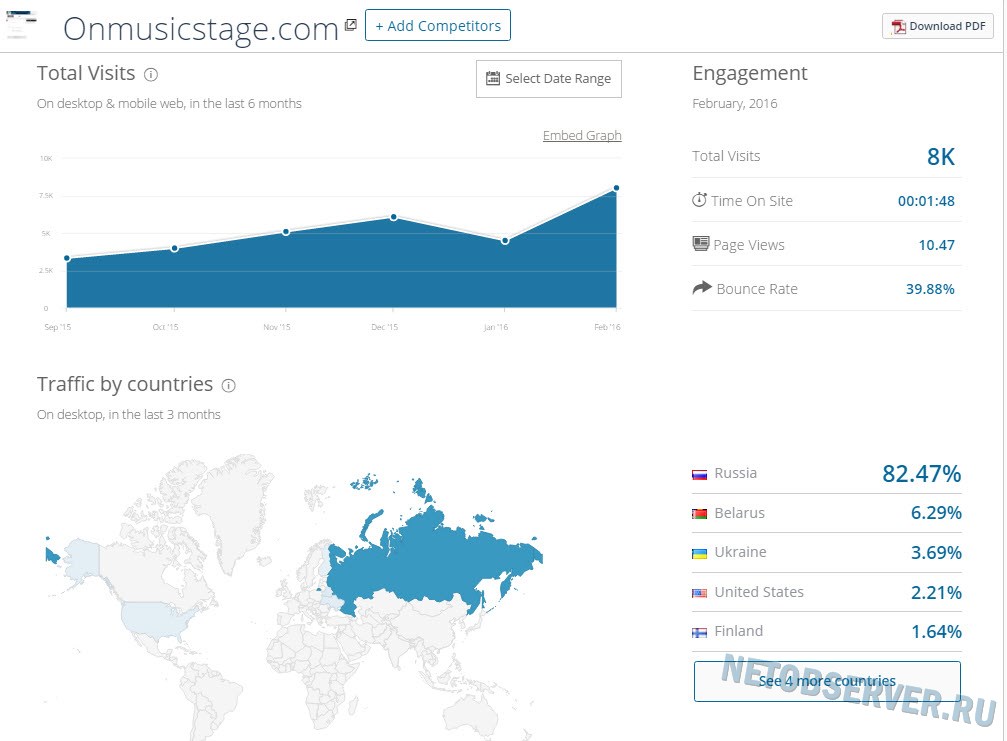Select the Feb '16 data point

pos(617,188)
